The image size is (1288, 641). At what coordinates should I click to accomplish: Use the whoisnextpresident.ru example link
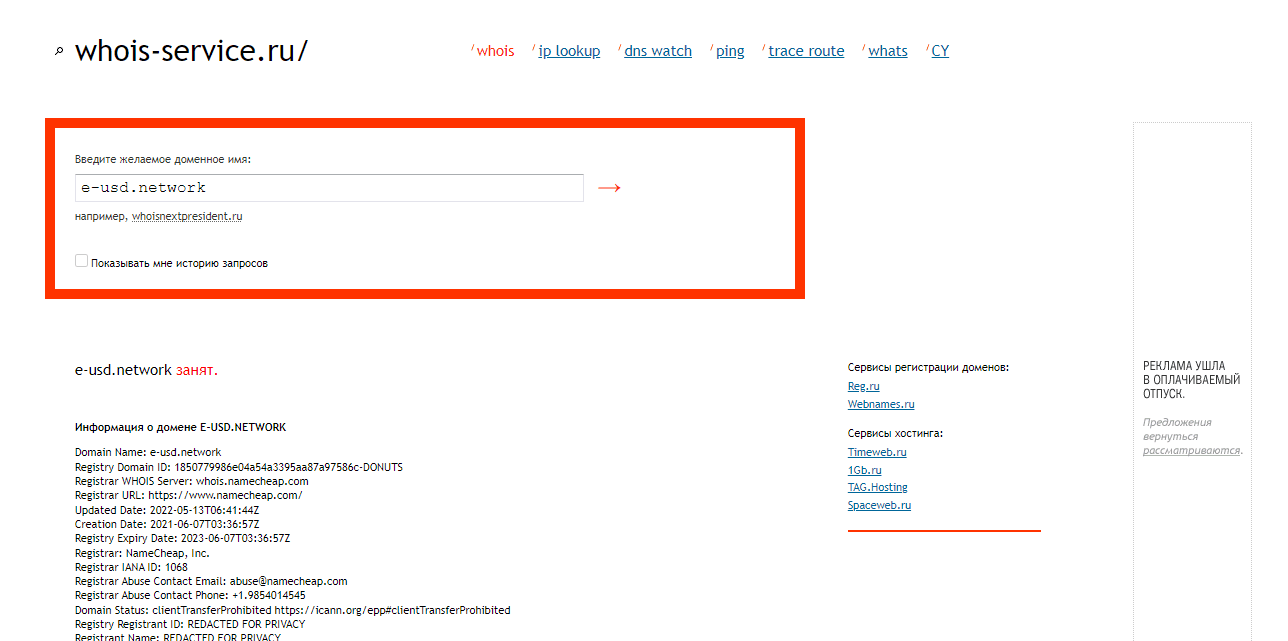187,216
